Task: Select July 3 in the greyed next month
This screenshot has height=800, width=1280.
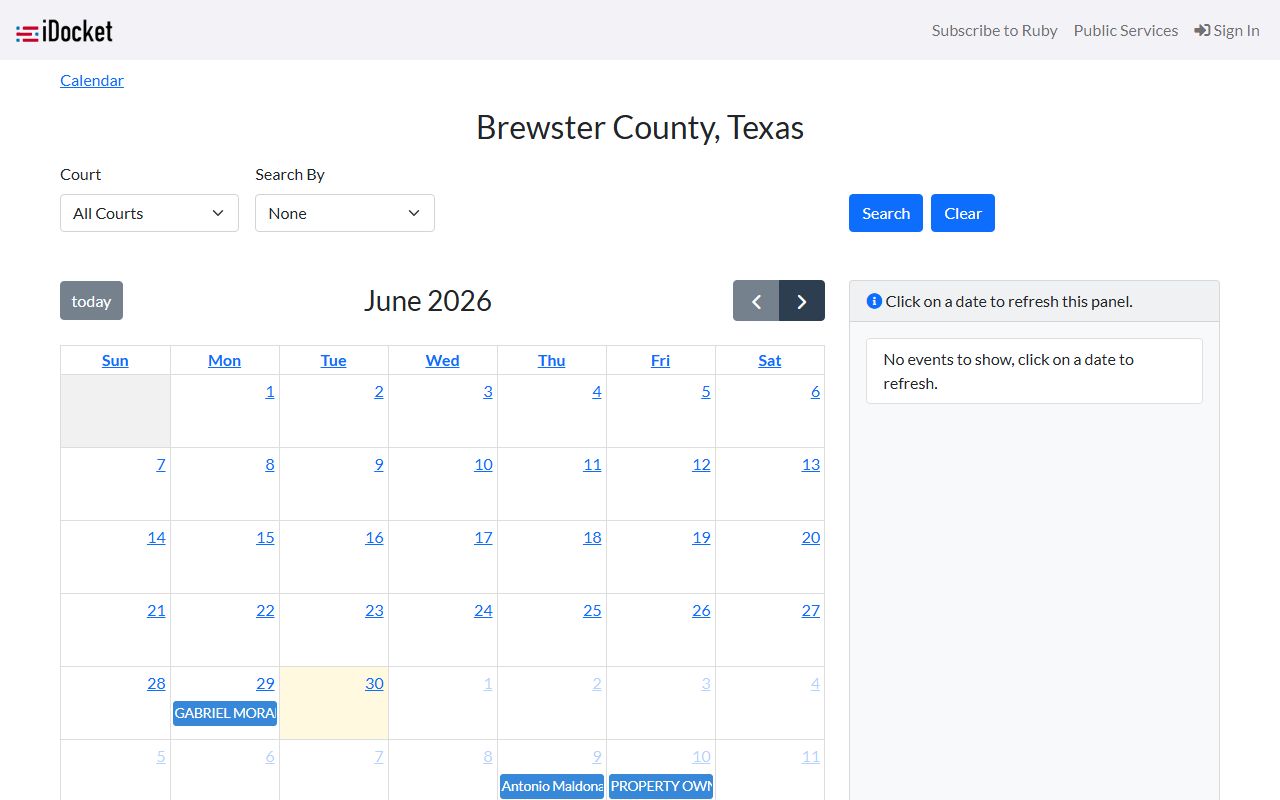Action: point(705,683)
